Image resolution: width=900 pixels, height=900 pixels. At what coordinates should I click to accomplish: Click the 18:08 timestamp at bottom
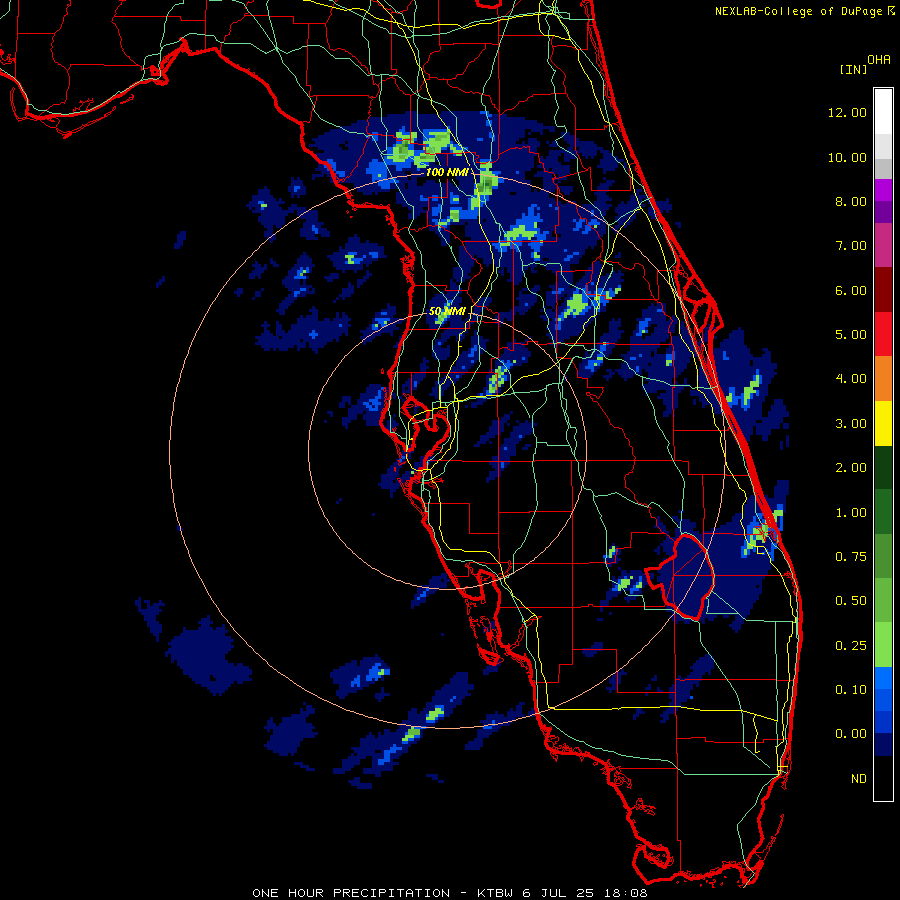coord(626,893)
